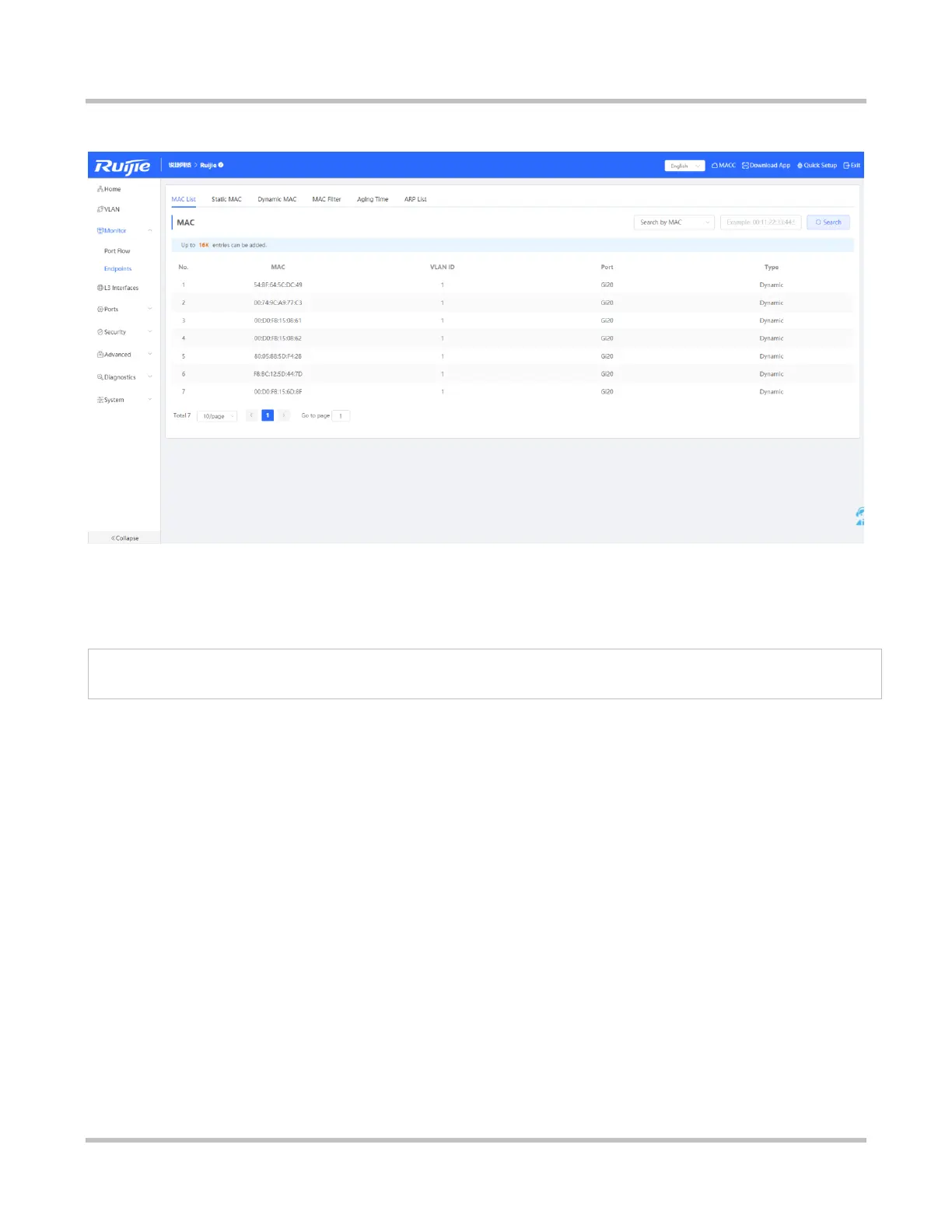Go to the previous page arrow
The height and width of the screenshot is (1232, 952).
(x=251, y=415)
